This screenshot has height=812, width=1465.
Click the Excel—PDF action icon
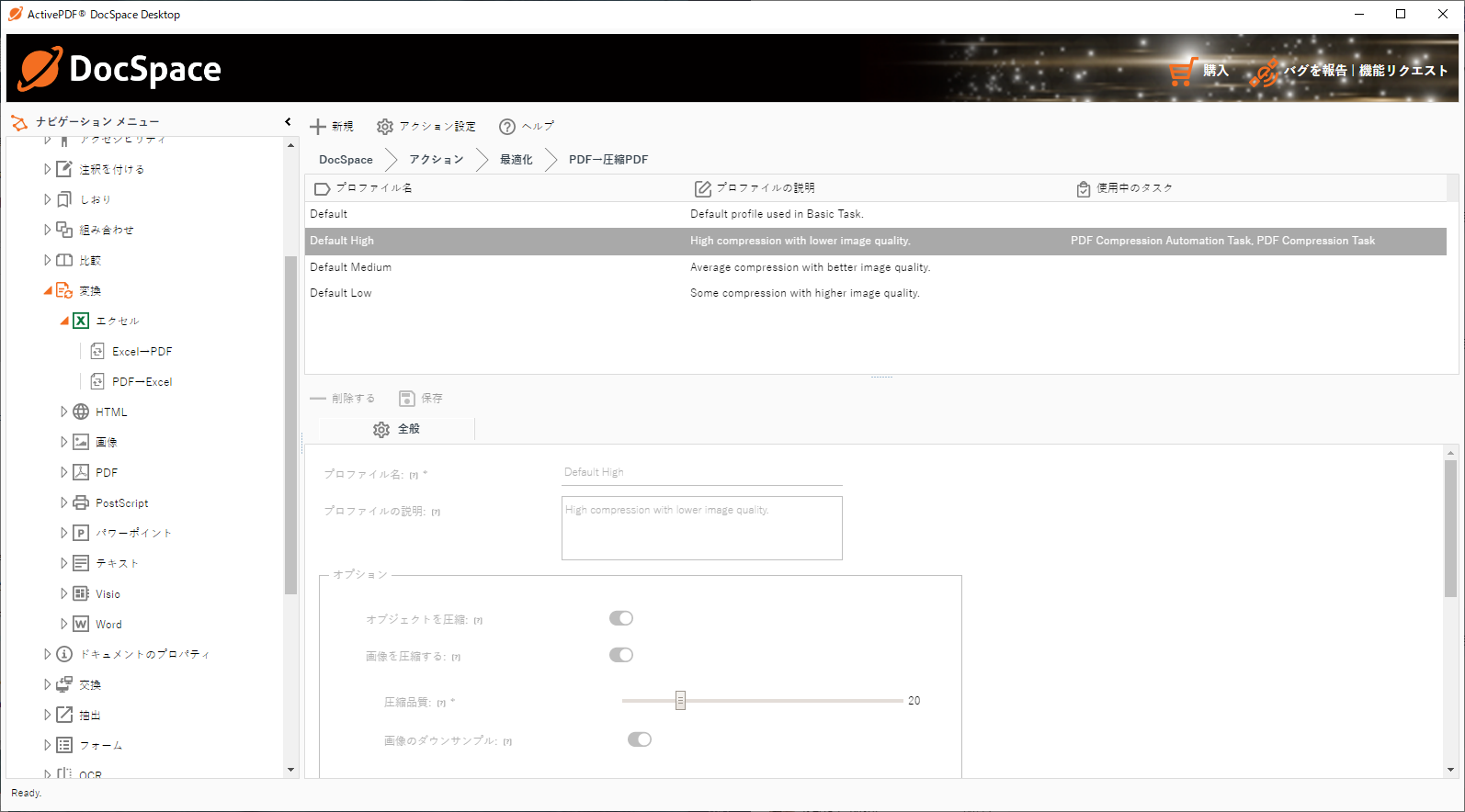[97, 351]
